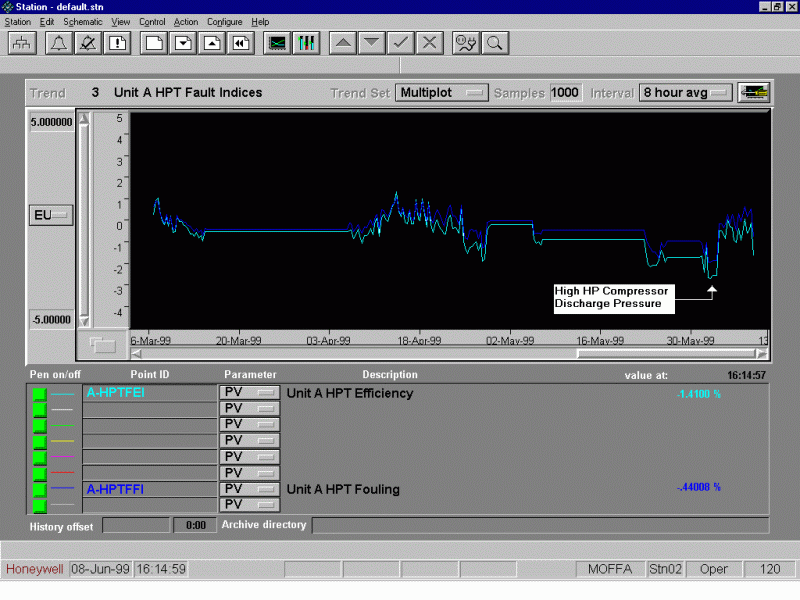Open the Schematic menu
800x600 pixels.
coord(83,21)
